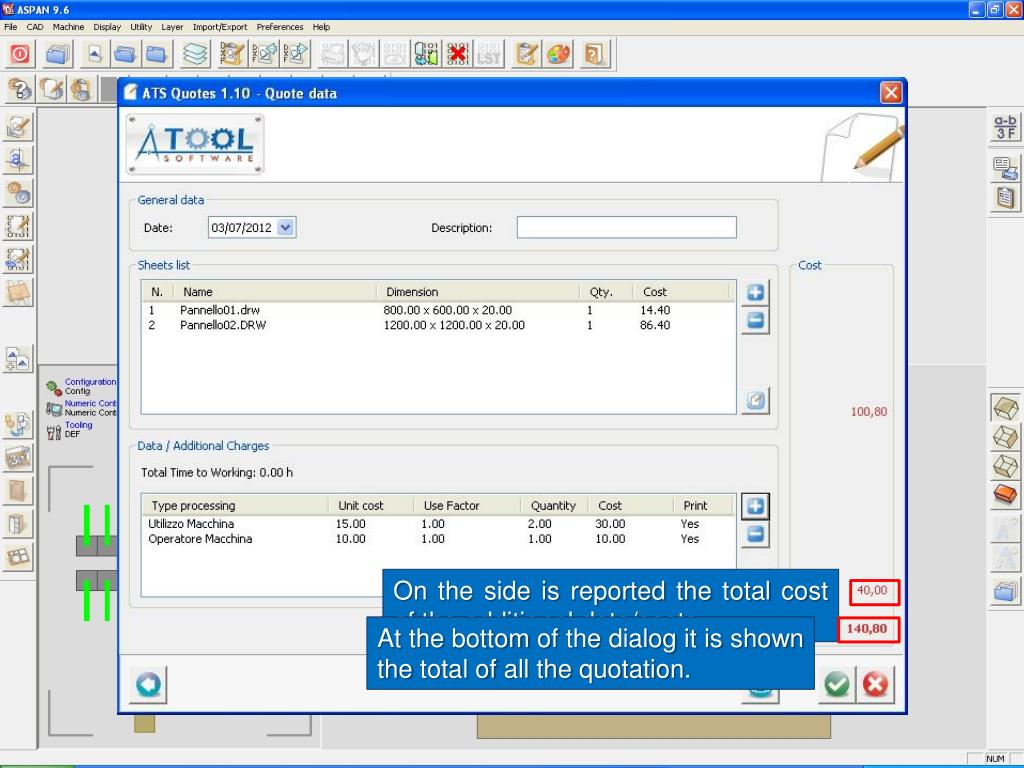Open the Import/Export menu

pyautogui.click(x=220, y=27)
